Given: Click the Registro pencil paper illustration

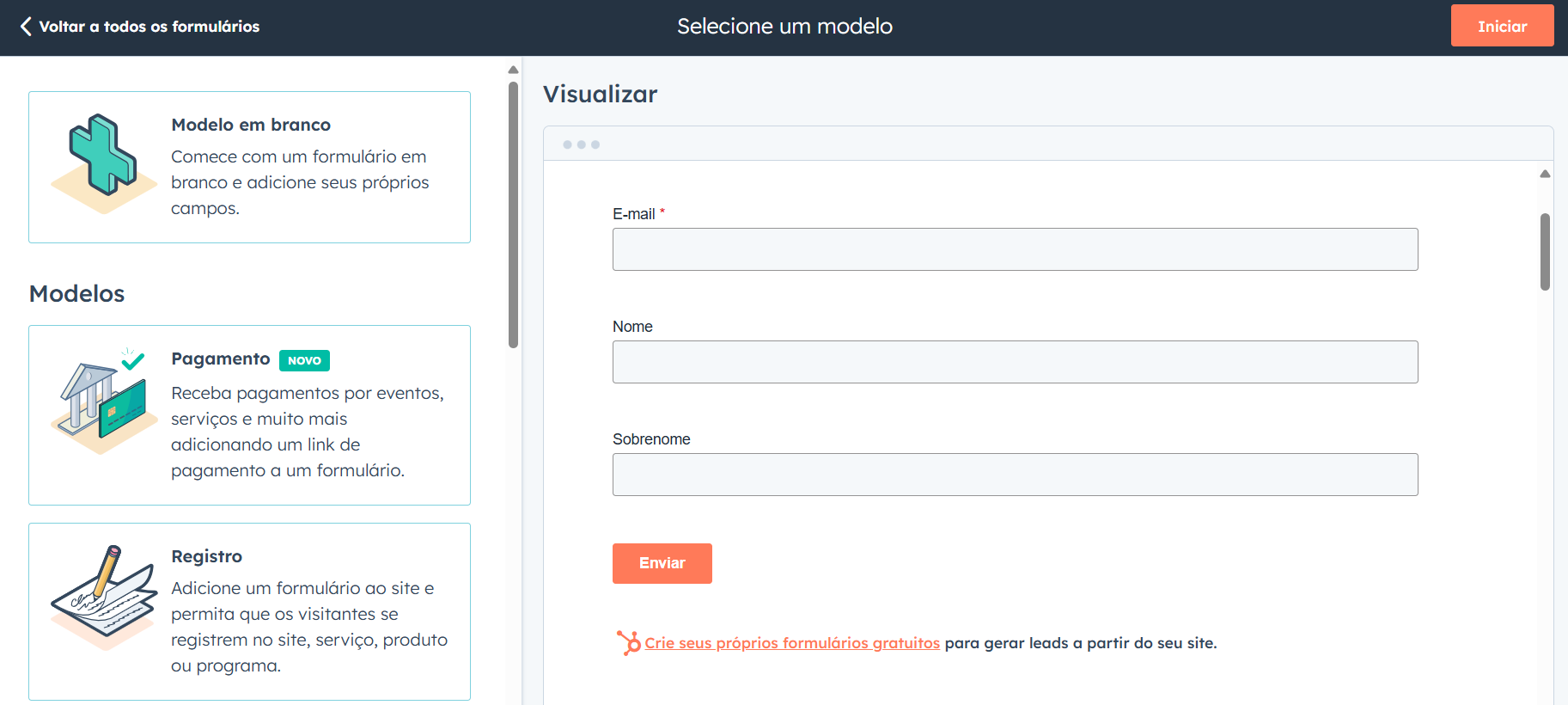Looking at the screenshot, I should [x=103, y=596].
